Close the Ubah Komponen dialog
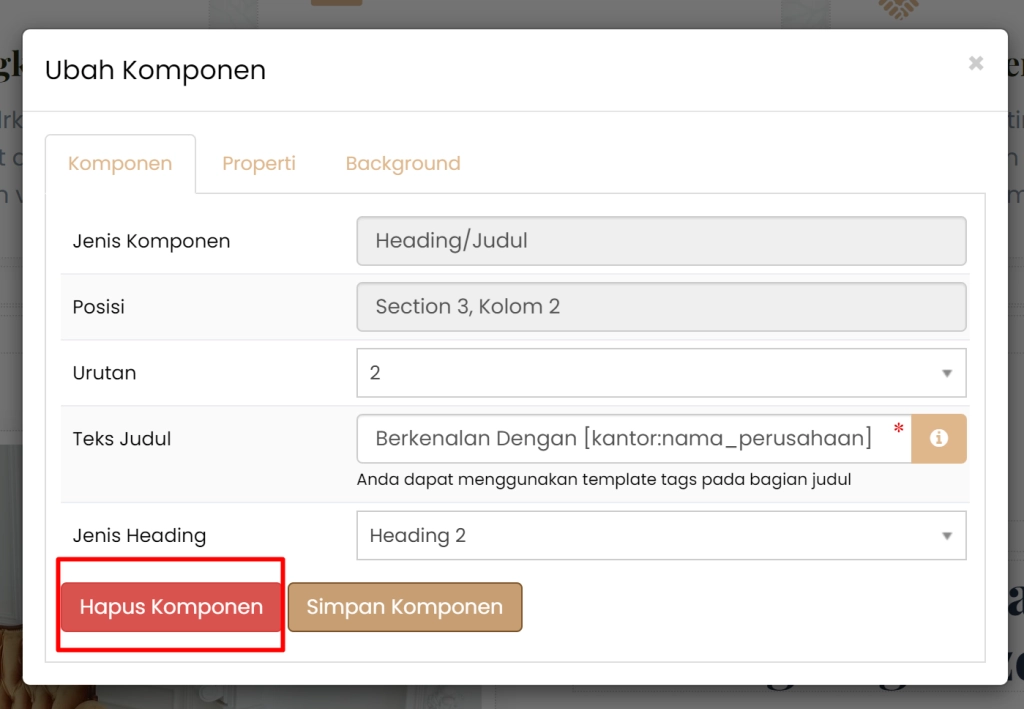The image size is (1024, 709). click(975, 64)
